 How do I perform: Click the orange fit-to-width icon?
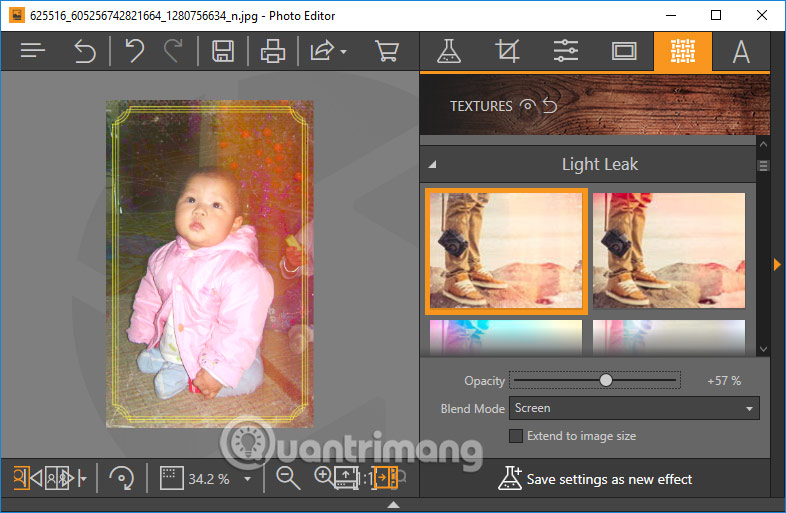click(386, 477)
